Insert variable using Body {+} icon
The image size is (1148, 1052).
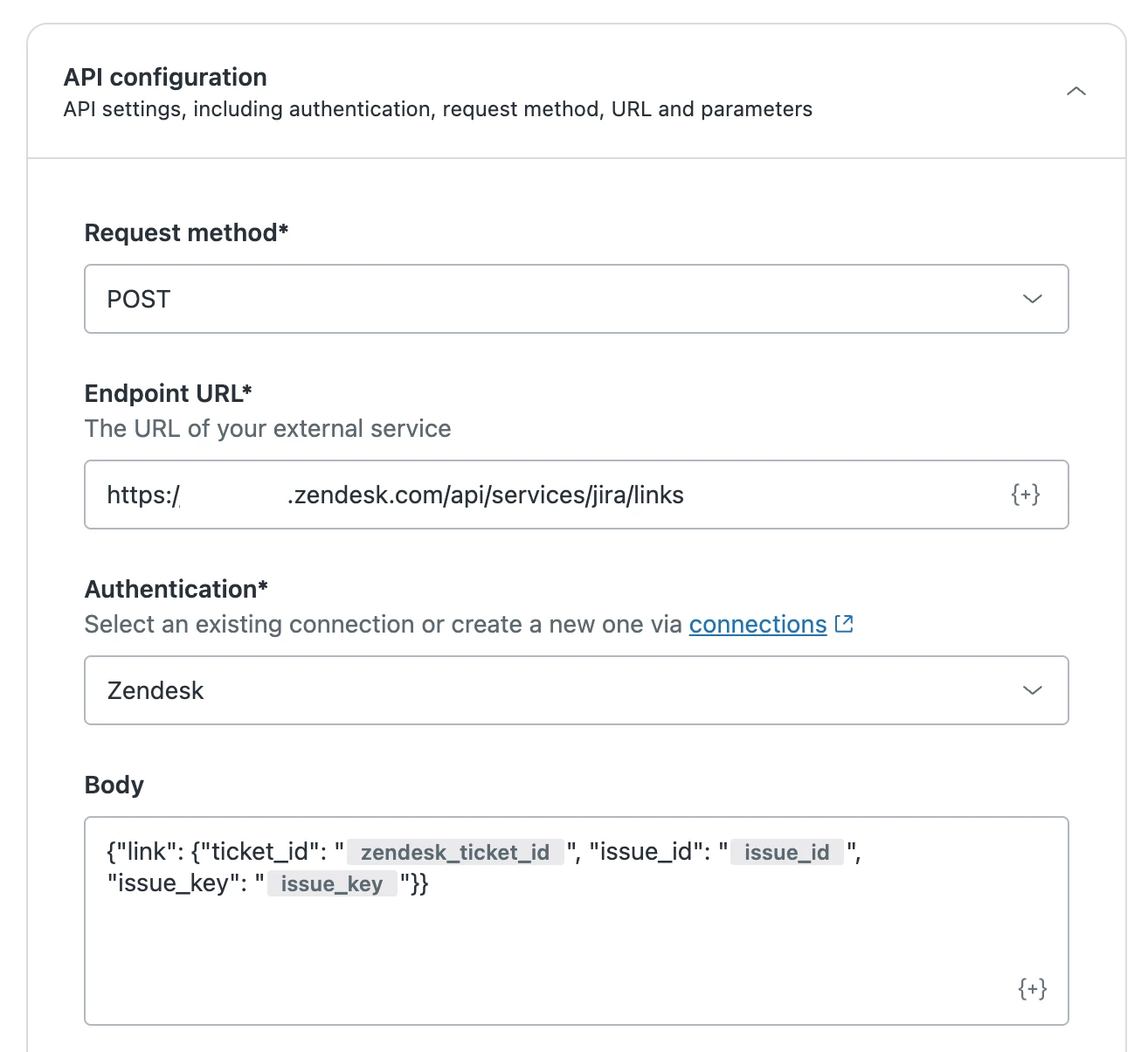[x=1033, y=988]
